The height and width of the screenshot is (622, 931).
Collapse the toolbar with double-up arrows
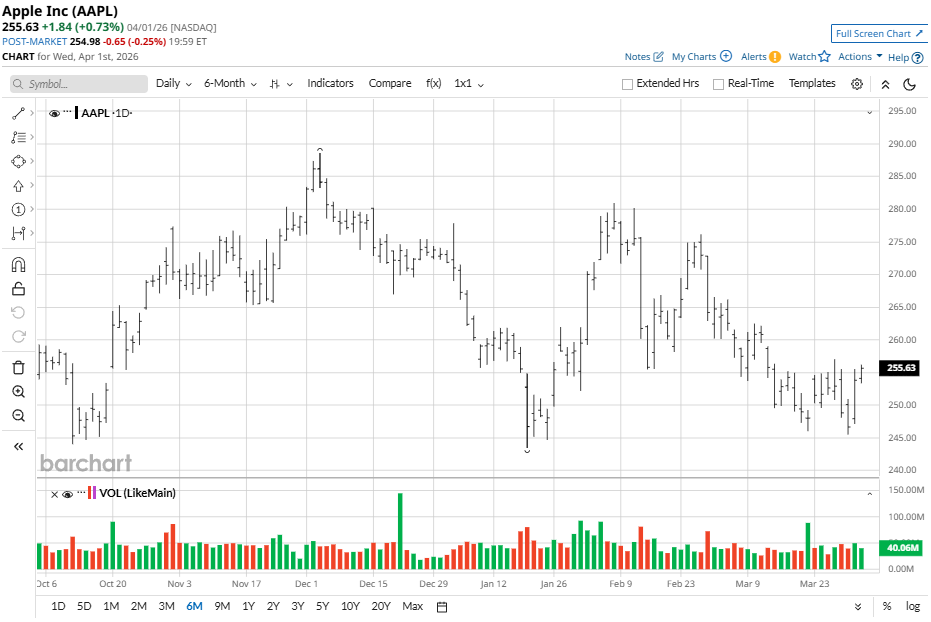click(885, 84)
